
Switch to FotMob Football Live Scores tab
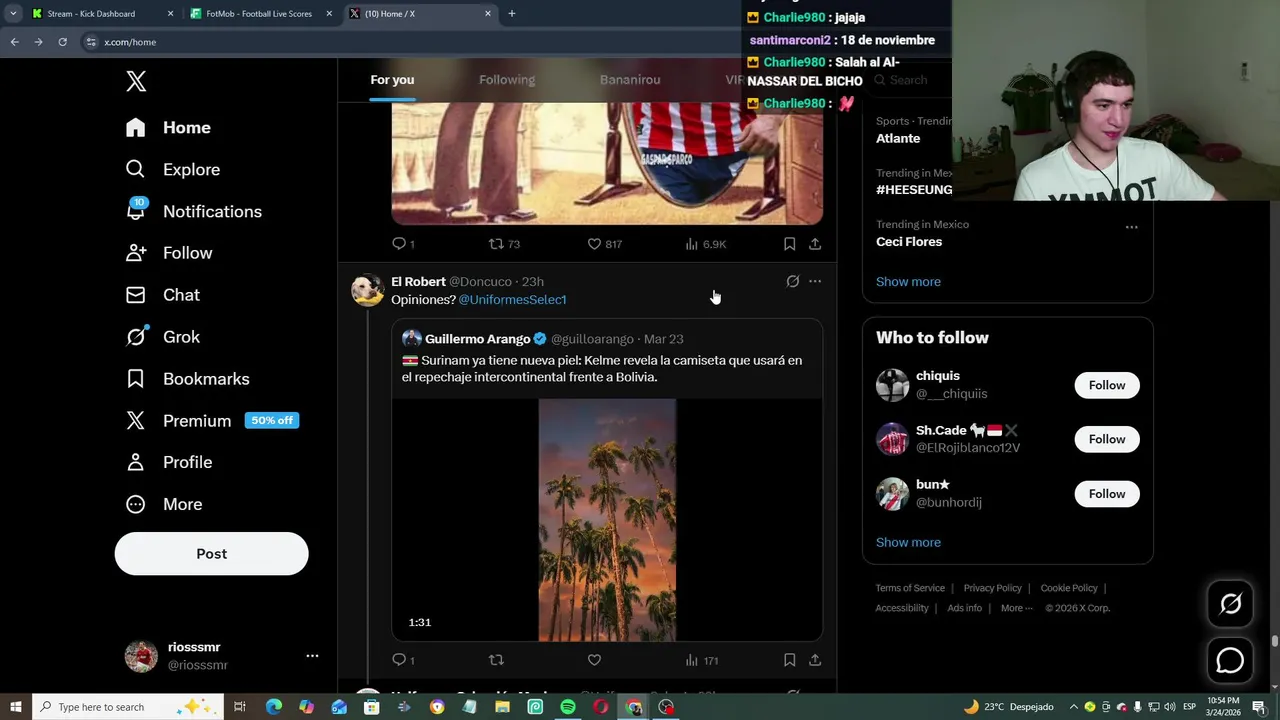258,14
